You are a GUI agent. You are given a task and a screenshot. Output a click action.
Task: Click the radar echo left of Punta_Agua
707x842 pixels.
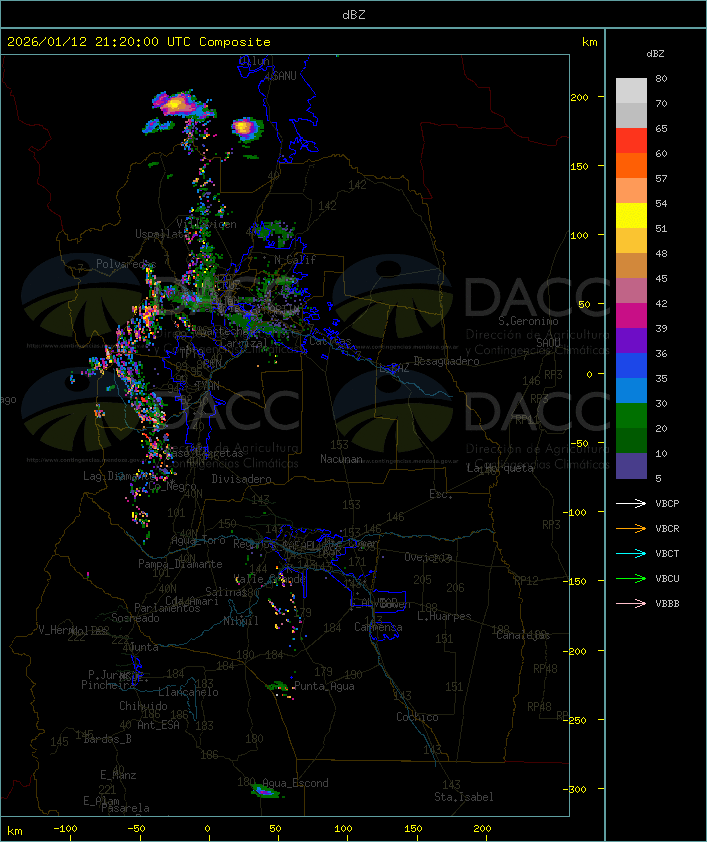pos(279,688)
